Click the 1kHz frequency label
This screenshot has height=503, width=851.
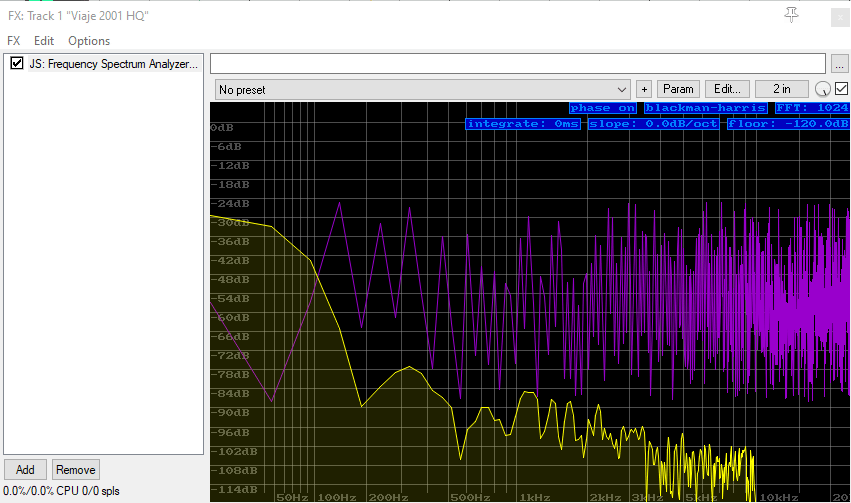(x=535, y=497)
